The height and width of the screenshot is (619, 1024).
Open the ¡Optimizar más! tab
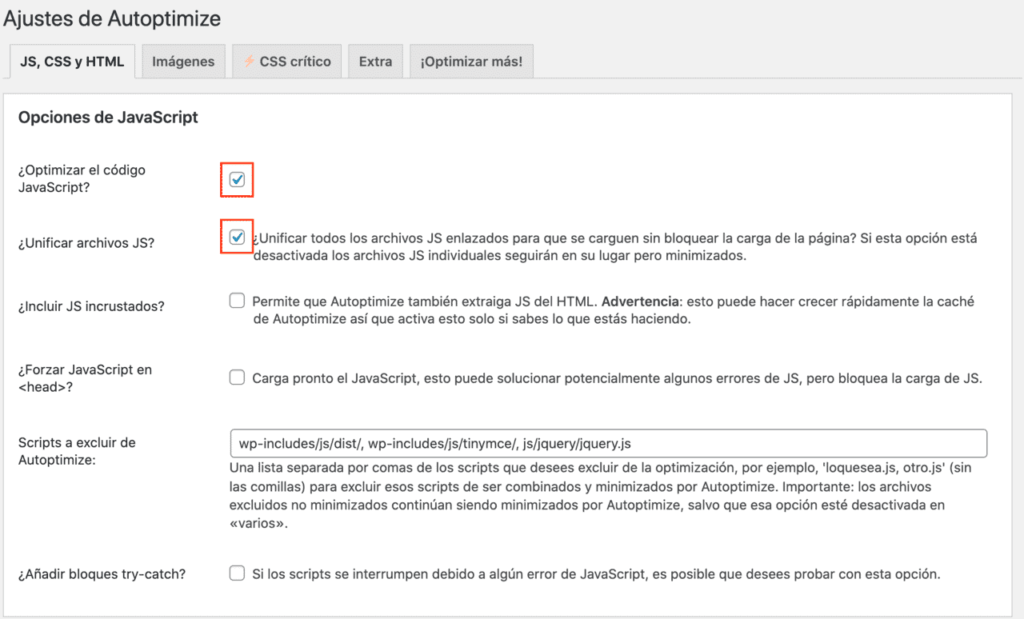pyautogui.click(x=471, y=61)
